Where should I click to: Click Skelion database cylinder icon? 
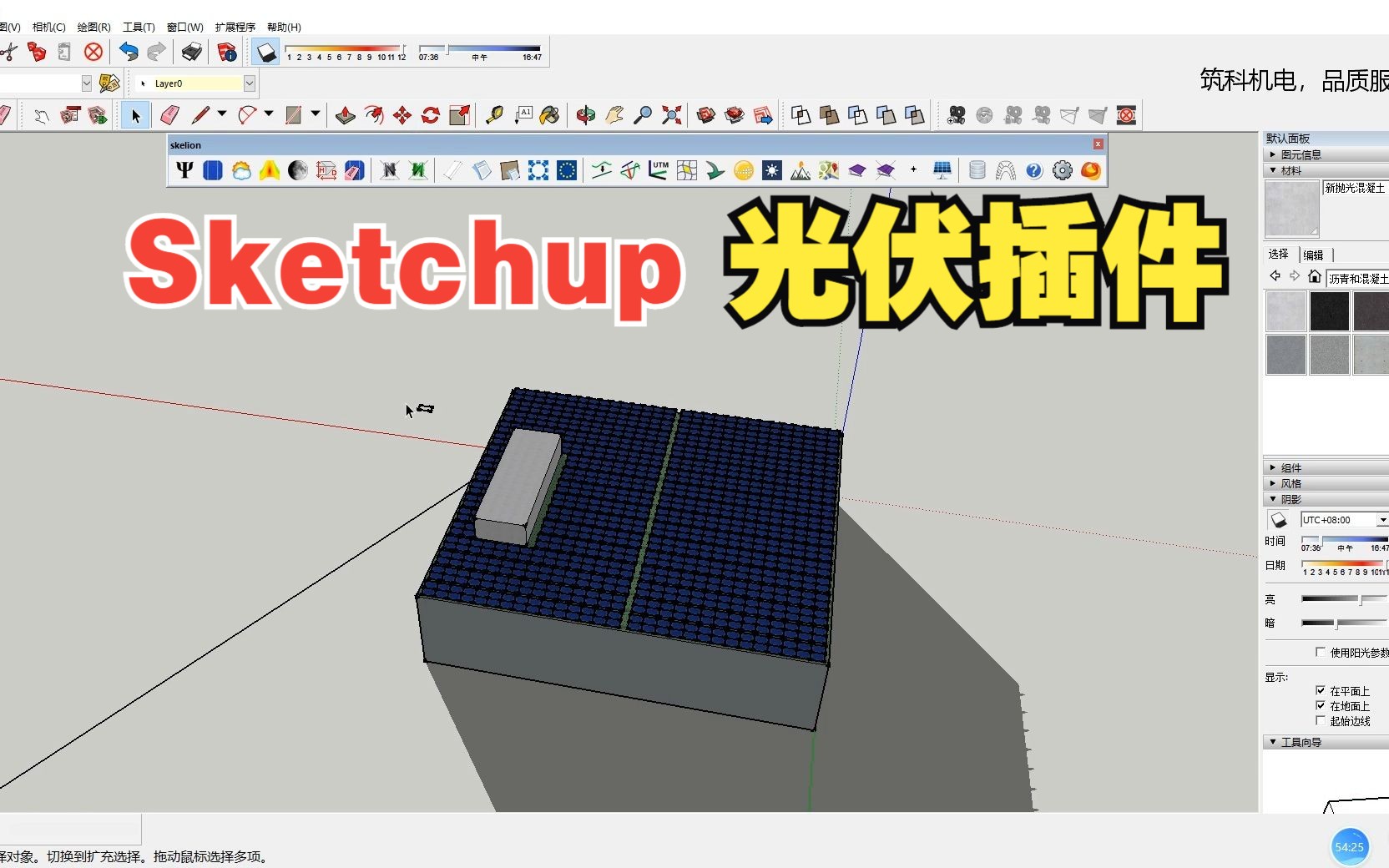click(x=977, y=170)
